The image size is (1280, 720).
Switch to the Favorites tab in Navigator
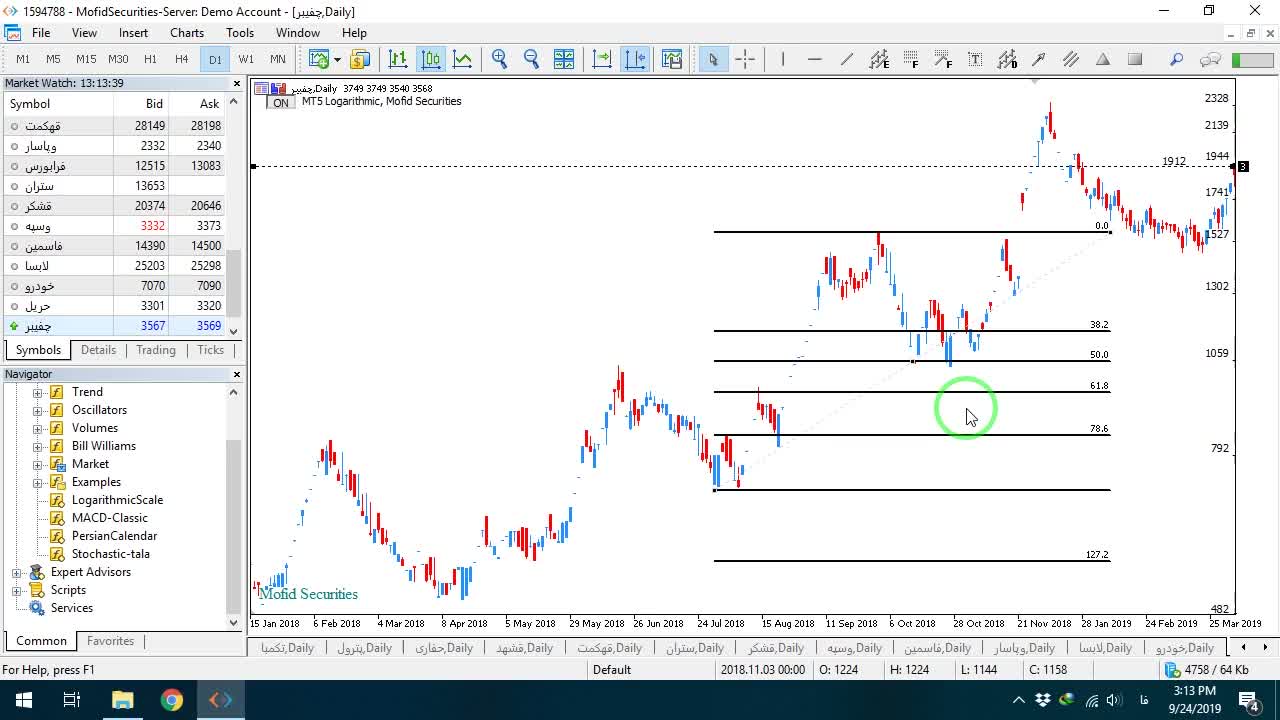tap(110, 641)
